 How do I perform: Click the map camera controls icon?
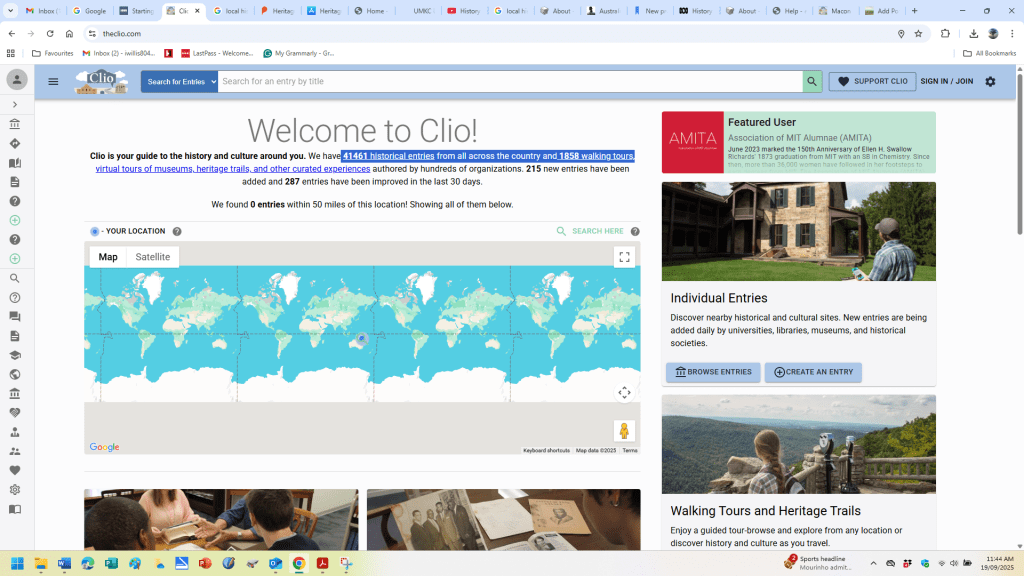(x=624, y=393)
